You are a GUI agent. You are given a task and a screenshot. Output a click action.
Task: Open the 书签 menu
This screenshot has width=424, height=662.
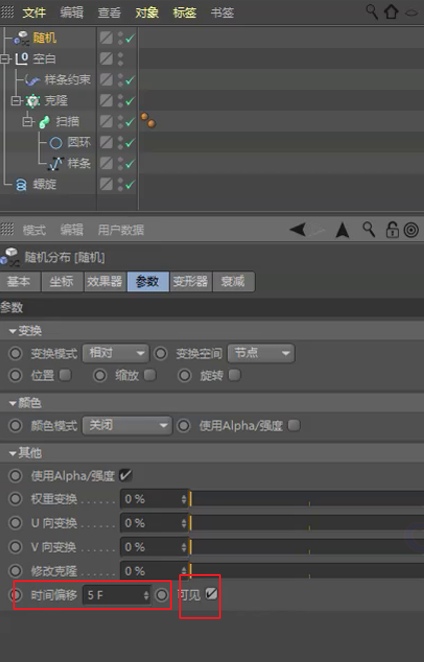[x=223, y=13]
